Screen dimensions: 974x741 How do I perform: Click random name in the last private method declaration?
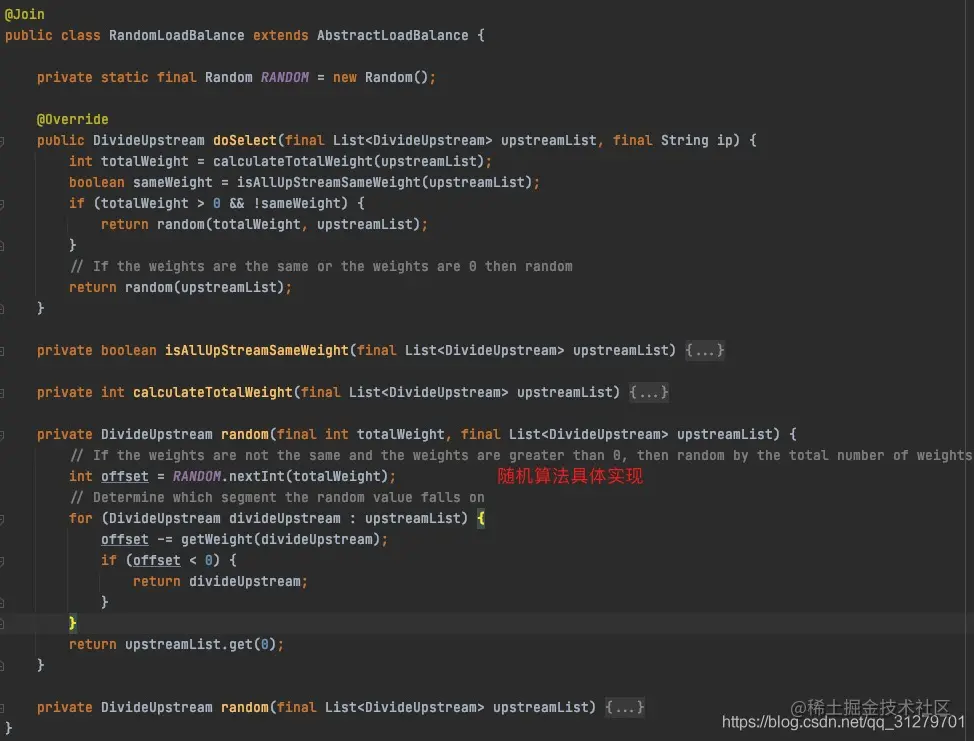(x=245, y=707)
